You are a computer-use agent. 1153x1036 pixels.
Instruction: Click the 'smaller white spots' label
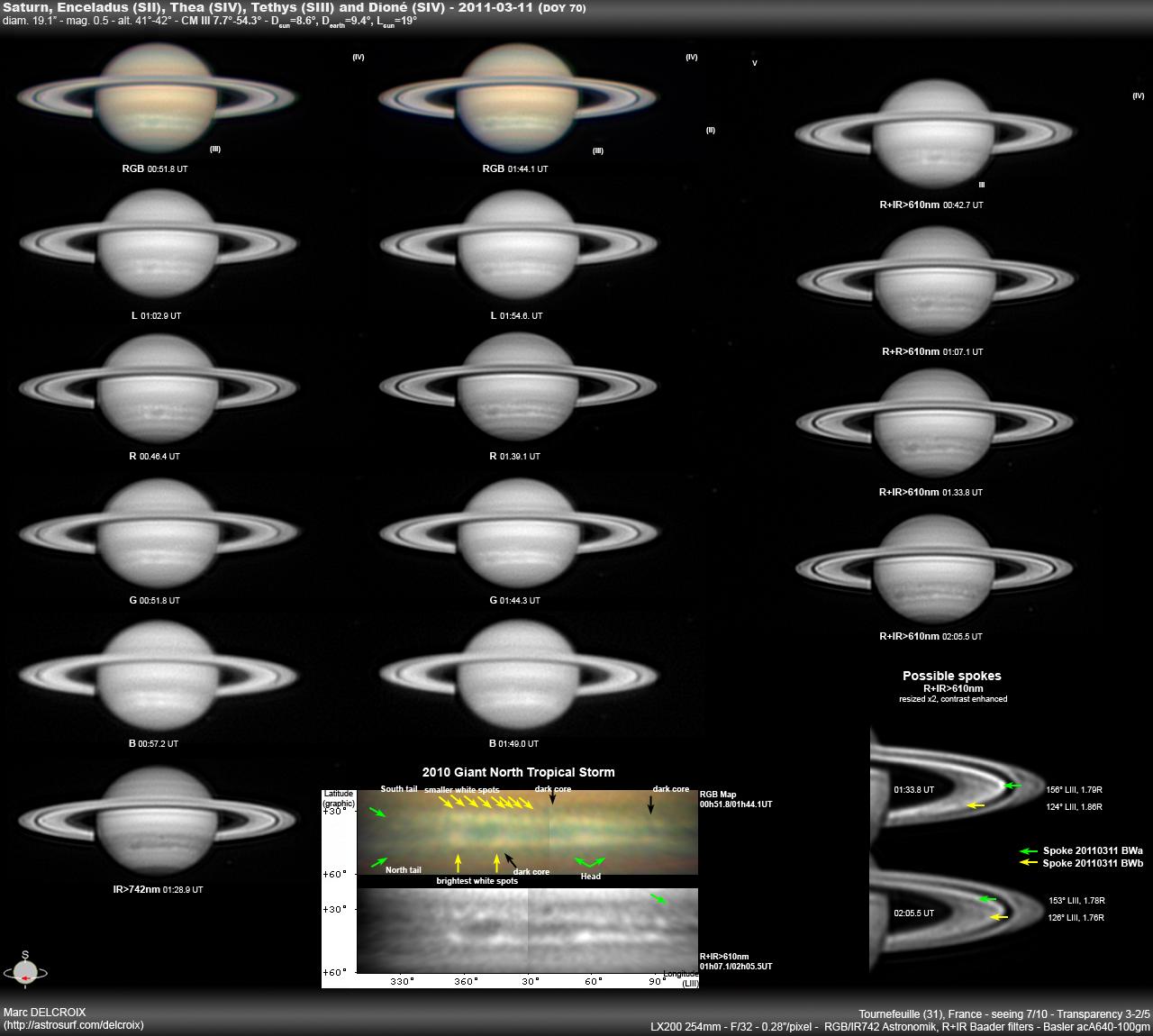click(462, 789)
